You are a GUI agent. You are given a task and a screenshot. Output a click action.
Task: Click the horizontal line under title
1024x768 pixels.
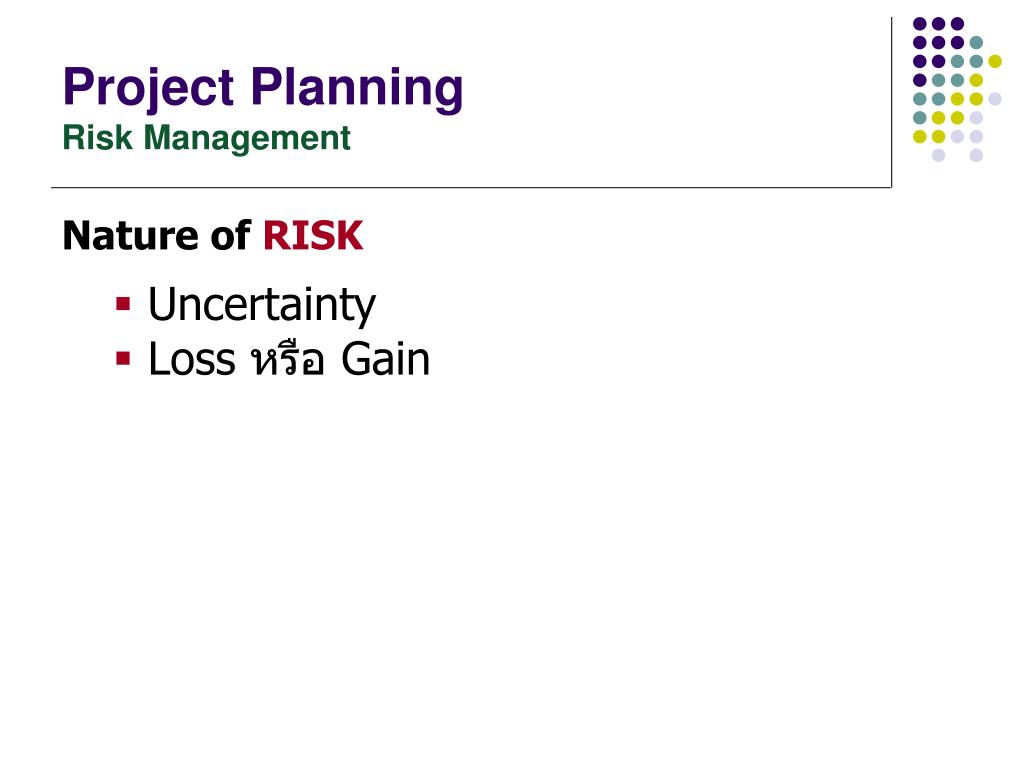(x=471, y=187)
